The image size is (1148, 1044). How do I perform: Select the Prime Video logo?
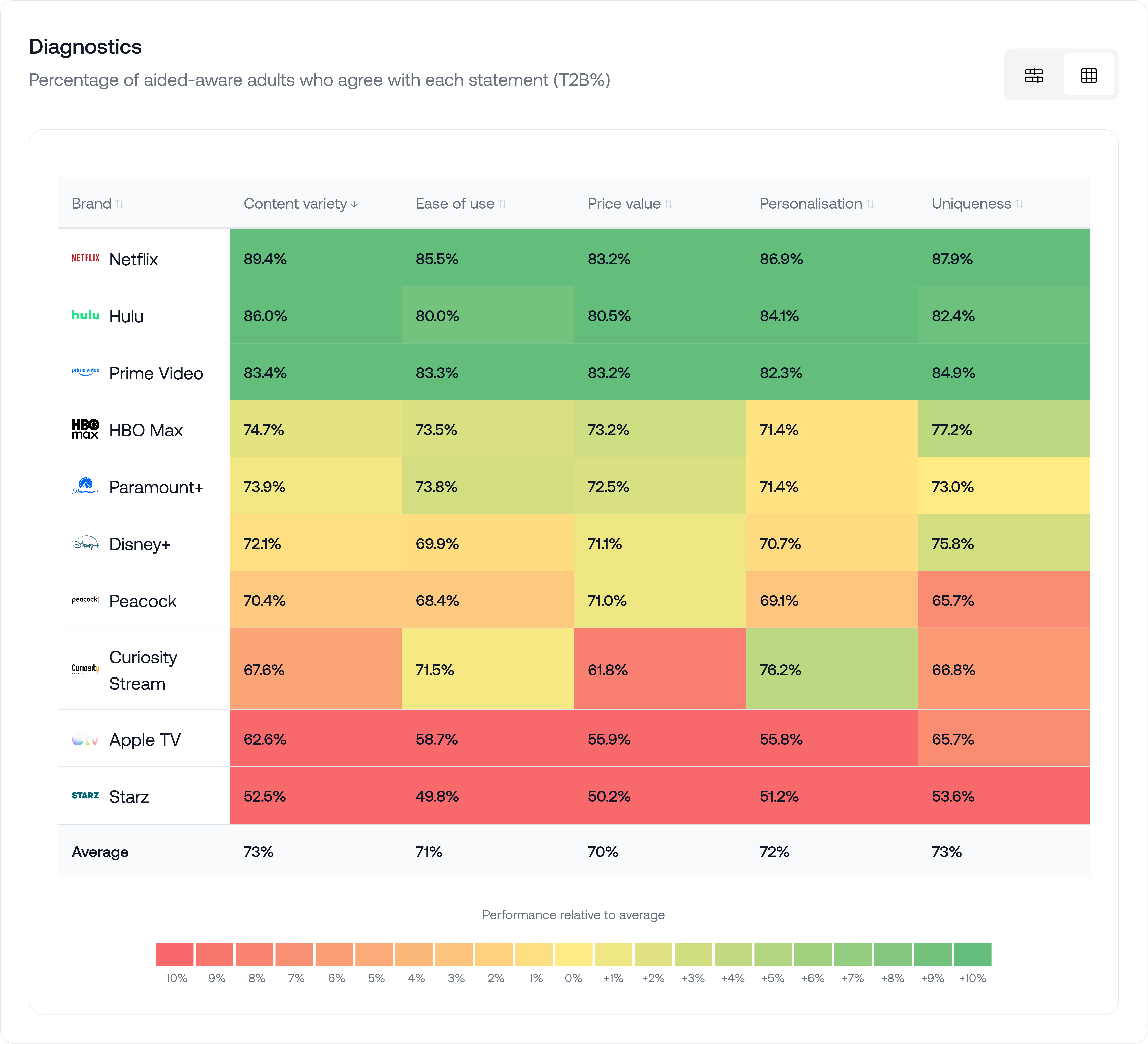[85, 372]
